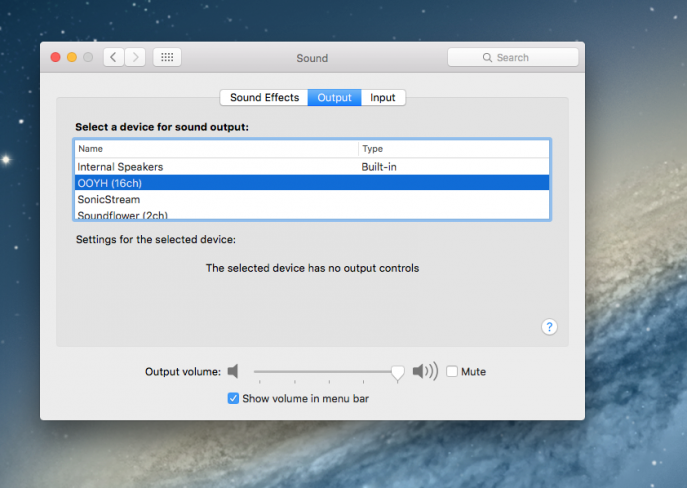Click the magnifier icon in search field
This screenshot has width=687, height=488.
487,57
